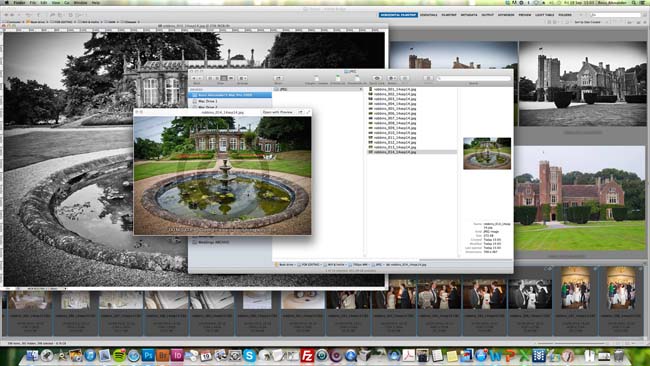
Task: Open Spotlight search in the menu bar
Action: (x=635, y=2)
